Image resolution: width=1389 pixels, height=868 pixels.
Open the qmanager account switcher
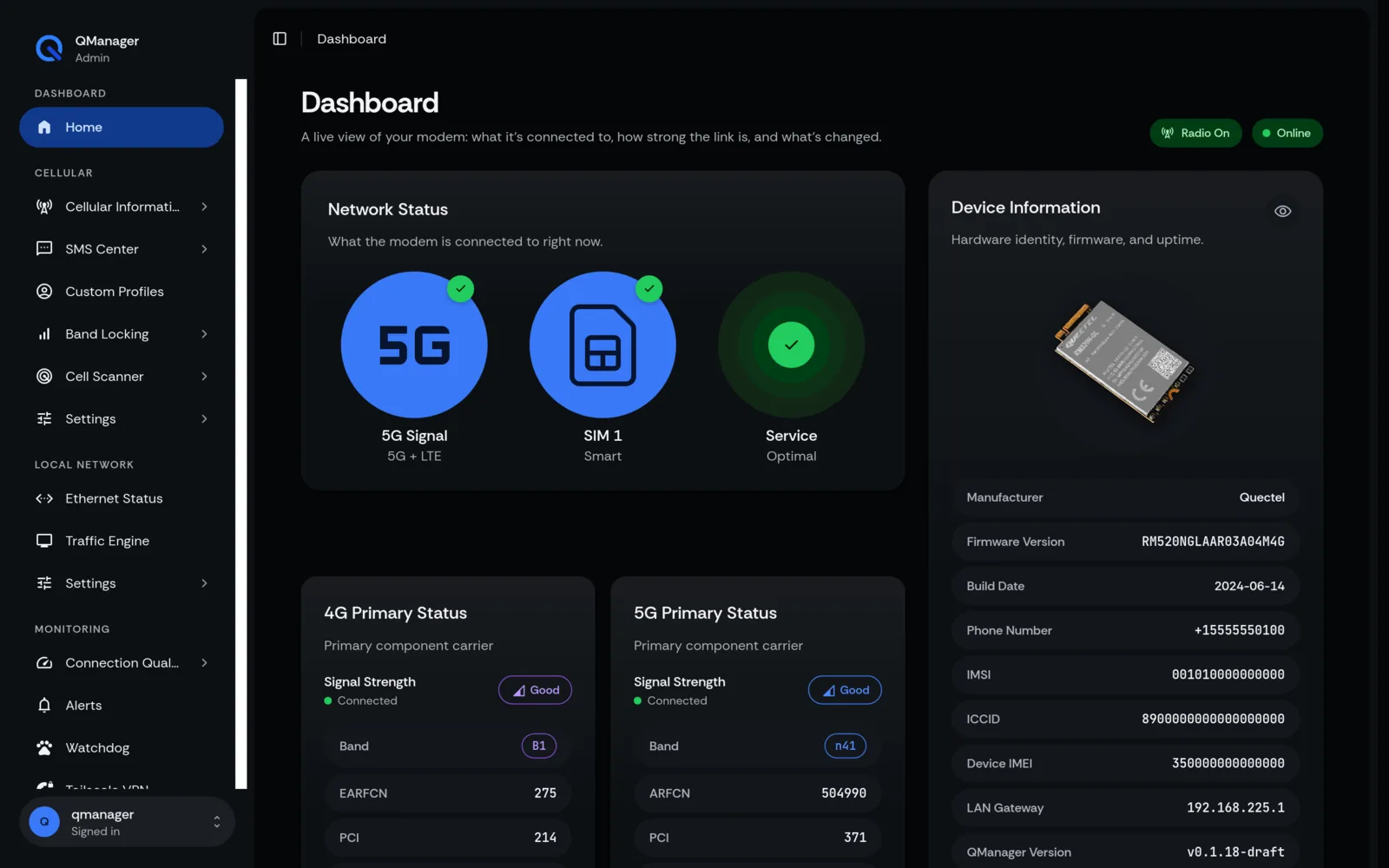point(127,822)
